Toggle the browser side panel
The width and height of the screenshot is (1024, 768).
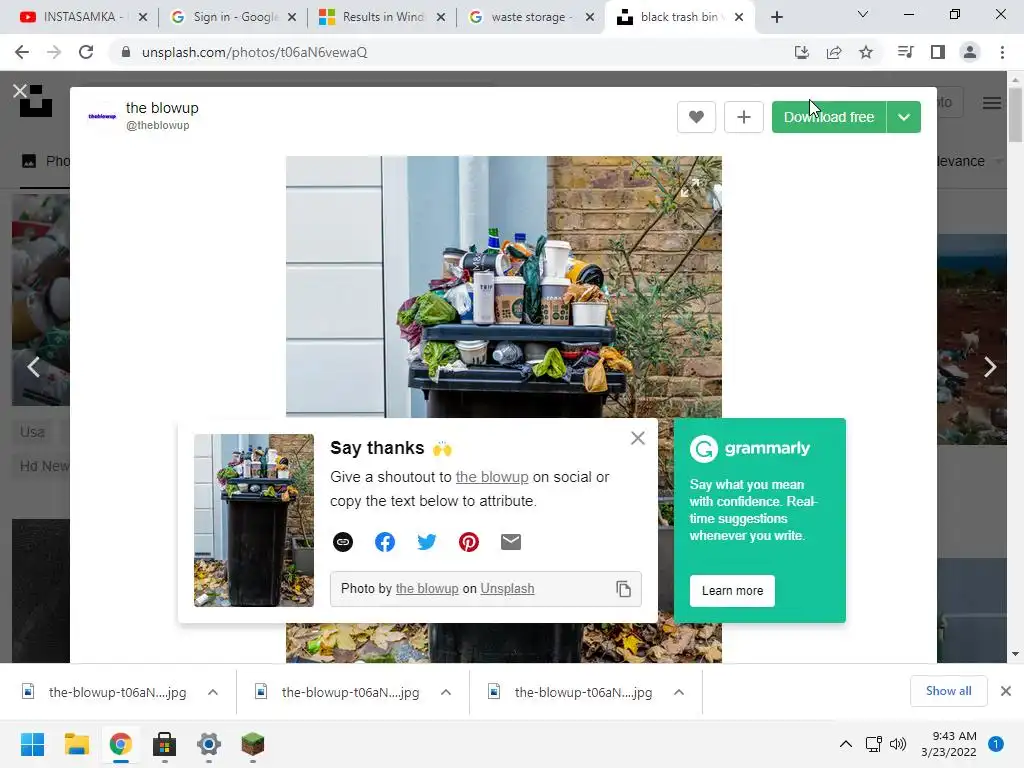(938, 52)
